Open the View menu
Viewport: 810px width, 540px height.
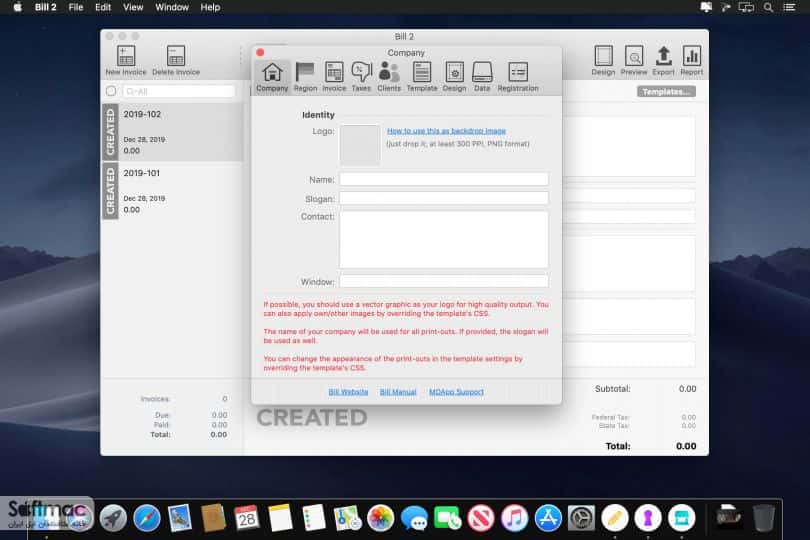coord(133,7)
